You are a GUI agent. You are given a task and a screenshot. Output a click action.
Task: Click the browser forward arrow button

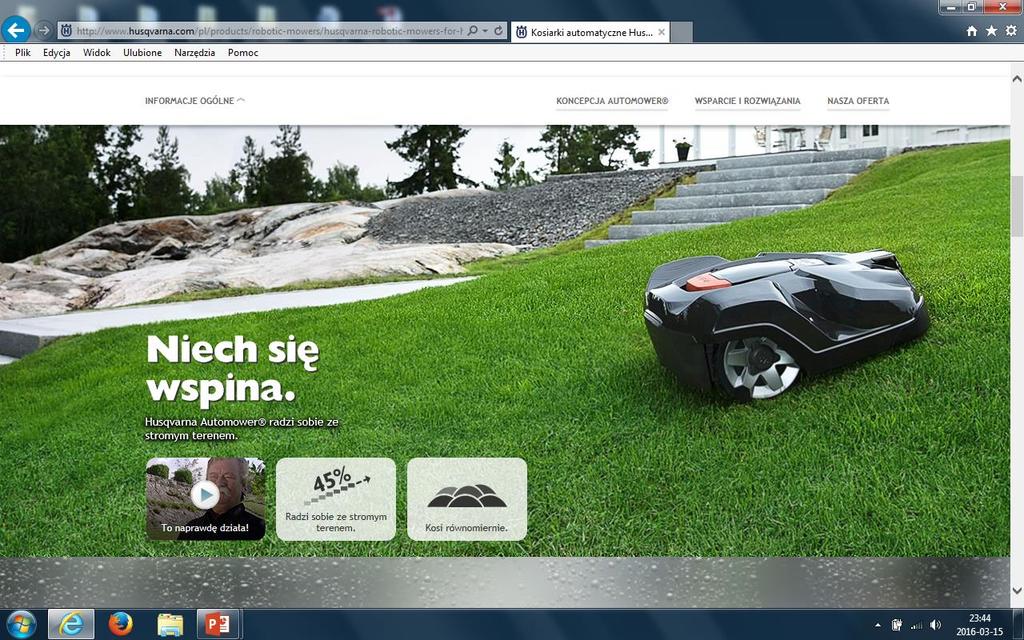(x=44, y=30)
